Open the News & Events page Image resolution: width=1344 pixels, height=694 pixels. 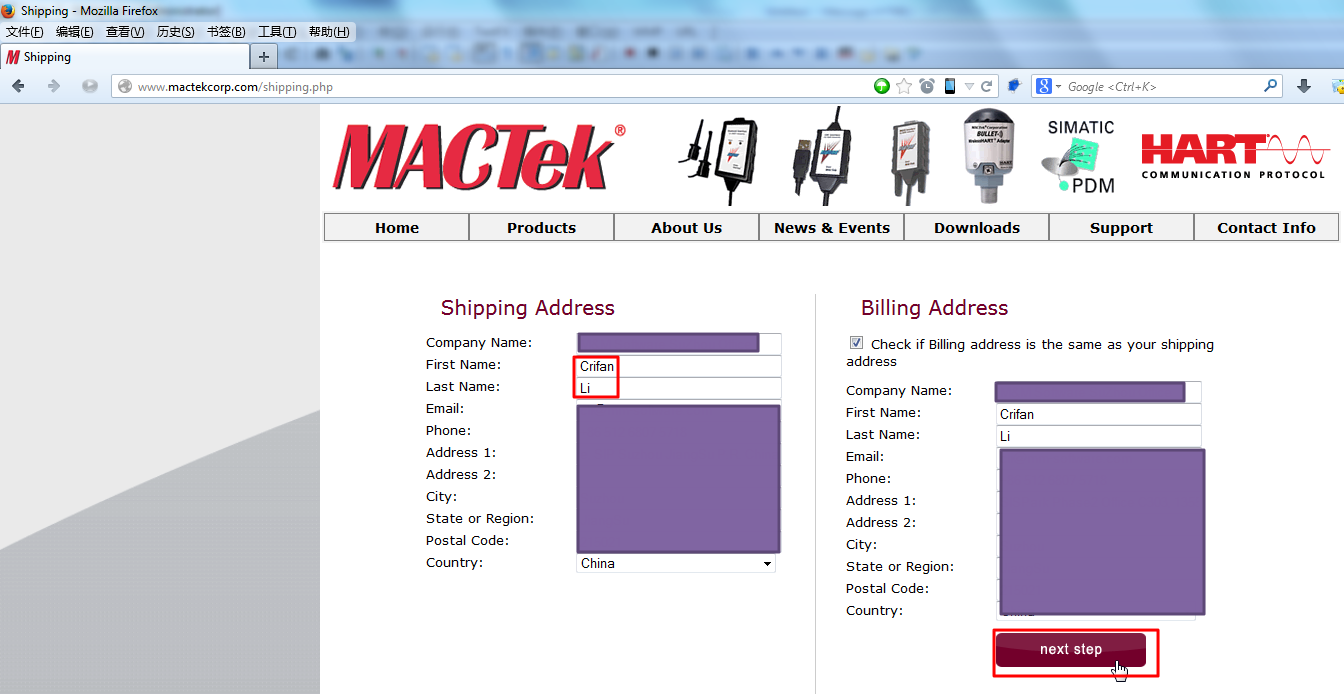pos(831,227)
